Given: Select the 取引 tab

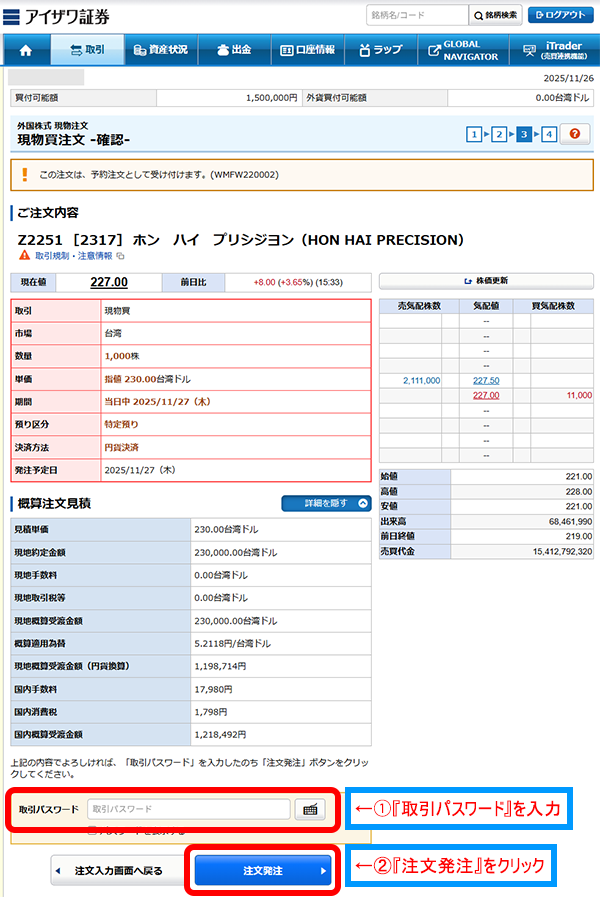Looking at the screenshot, I should click(x=88, y=50).
